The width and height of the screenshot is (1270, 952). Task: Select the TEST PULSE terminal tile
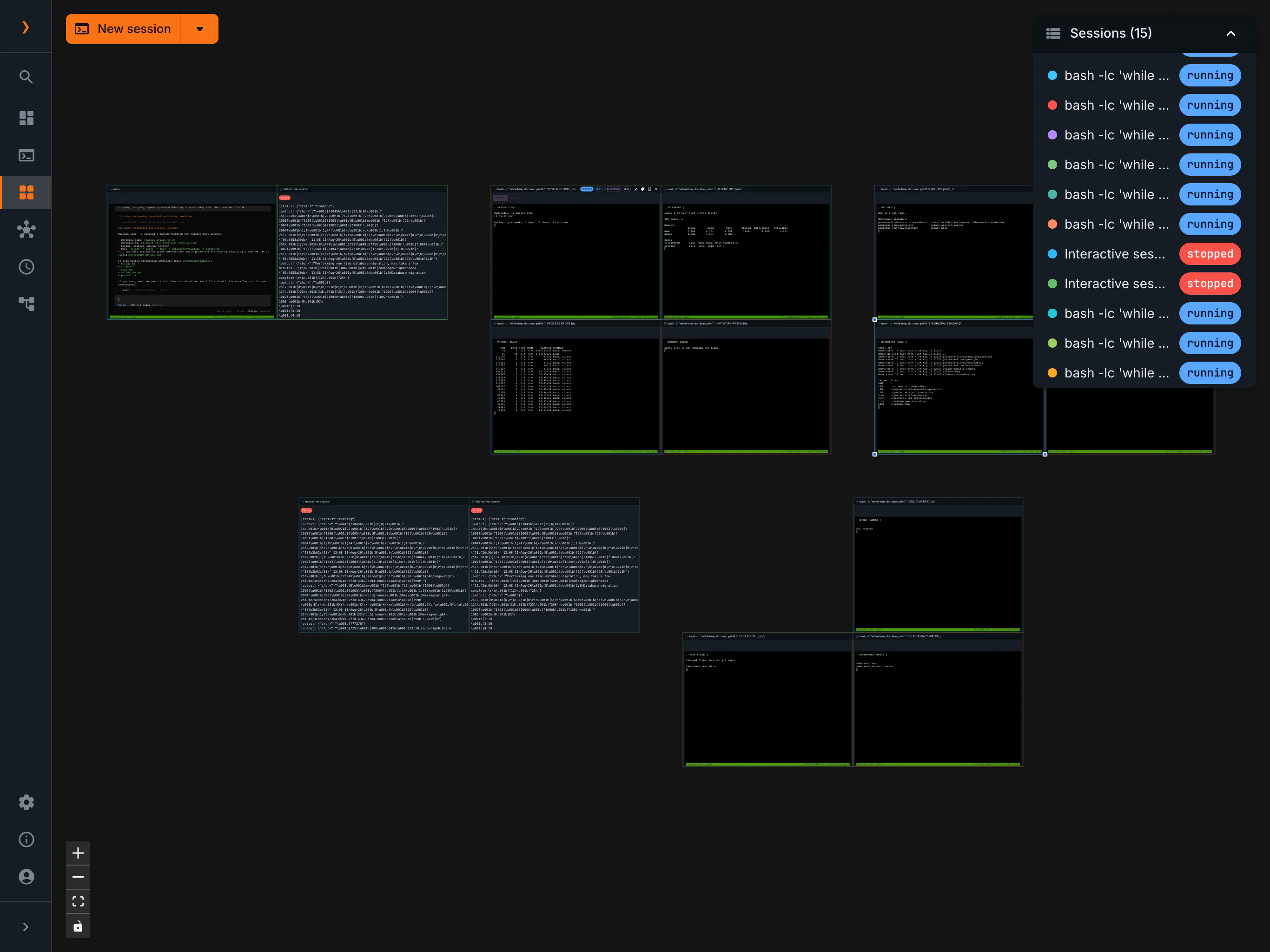pos(767,700)
